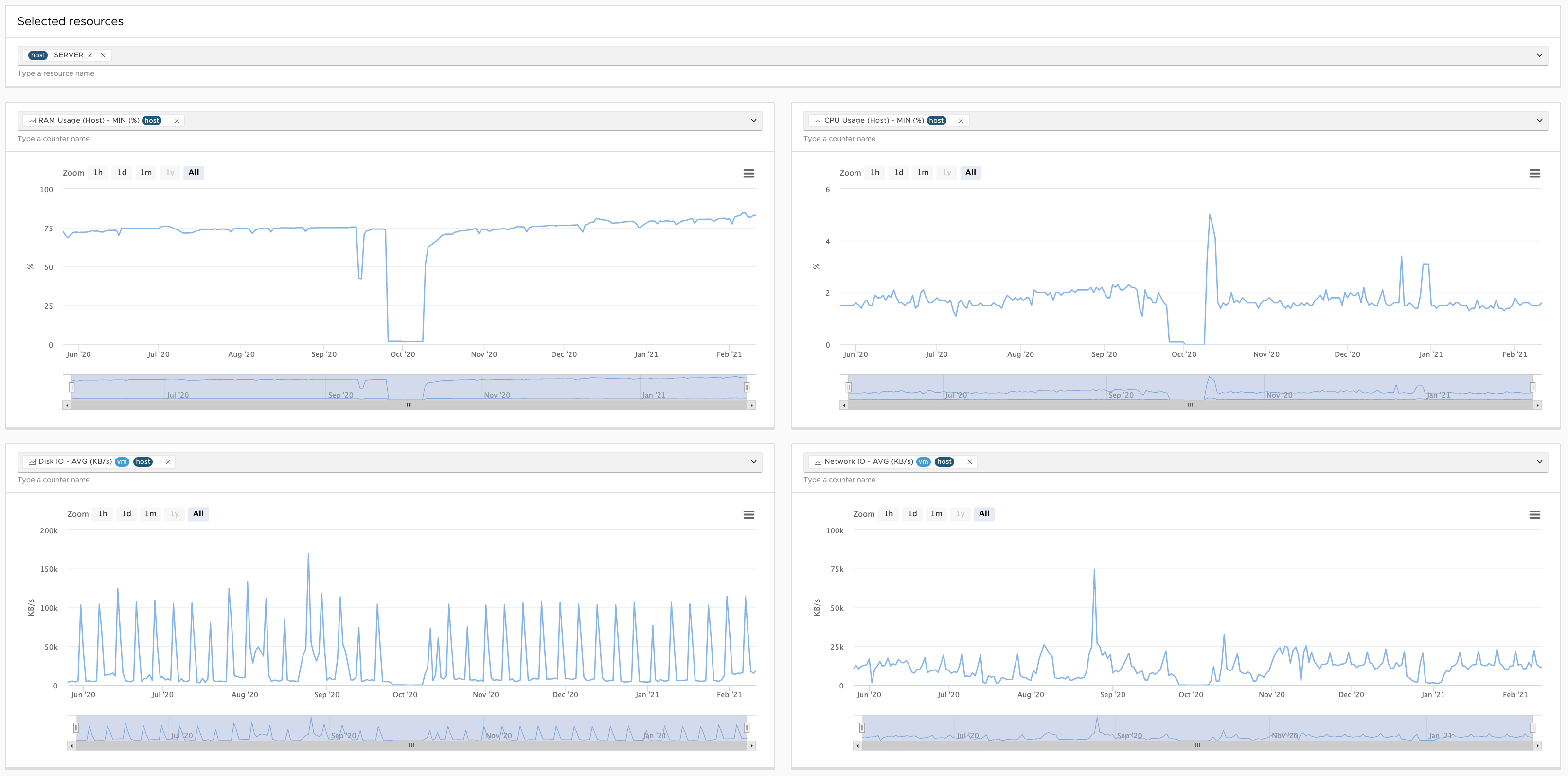Open the RAM Usage counter dropdown arrow
1568x776 pixels.
[x=753, y=121]
